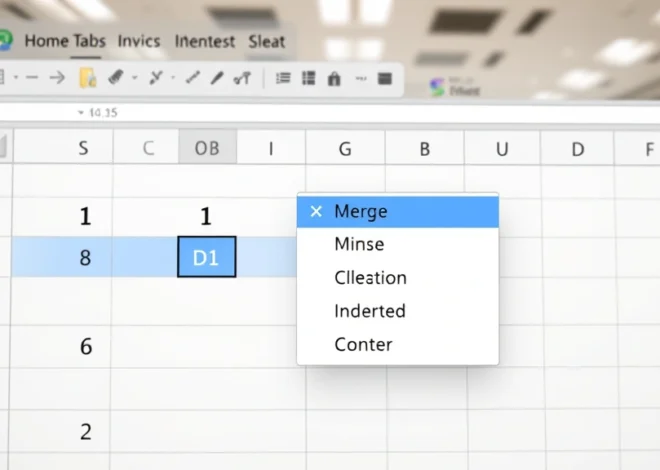The width and height of the screenshot is (660, 470).
Task: Click the cell with 1 under S column
Action: click(x=62, y=217)
